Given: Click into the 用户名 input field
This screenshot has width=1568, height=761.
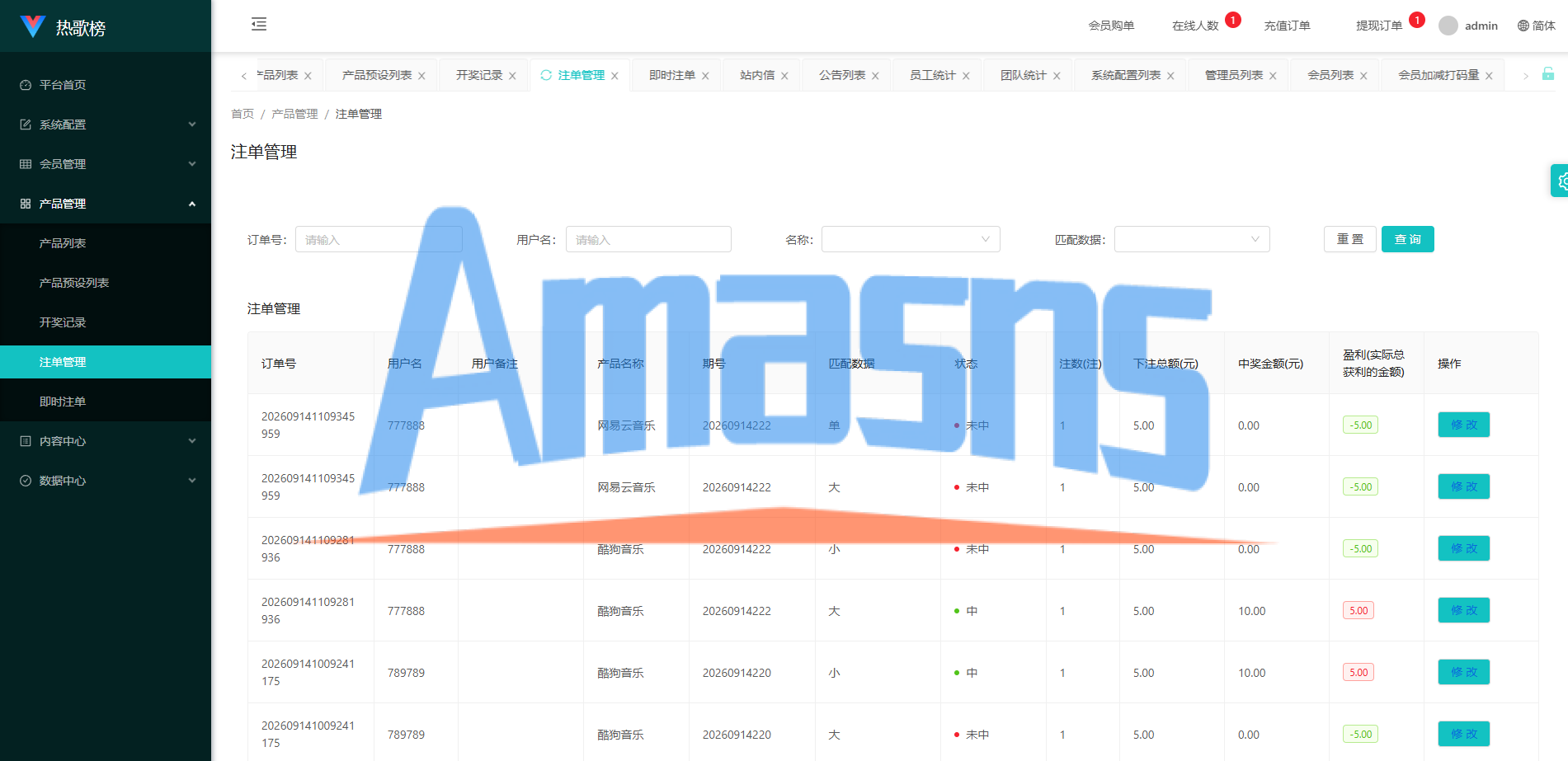Looking at the screenshot, I should [x=648, y=239].
